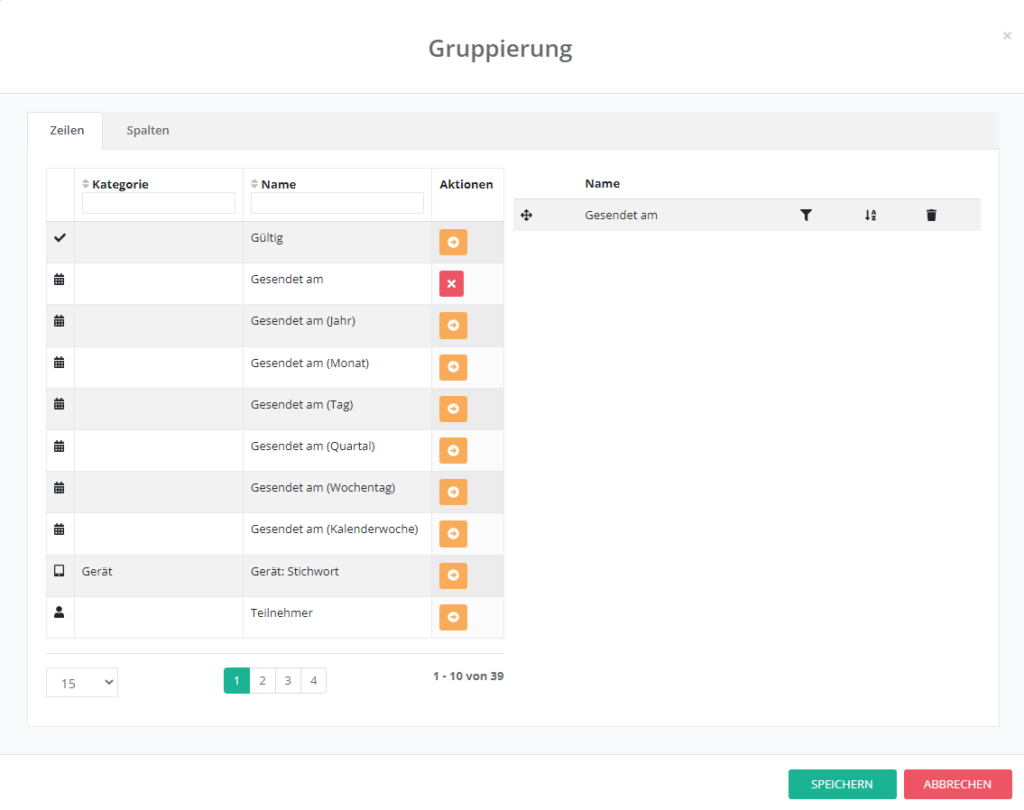This screenshot has width=1024, height=810.
Task: Click the Kategorie filter input field
Action: 158,203
